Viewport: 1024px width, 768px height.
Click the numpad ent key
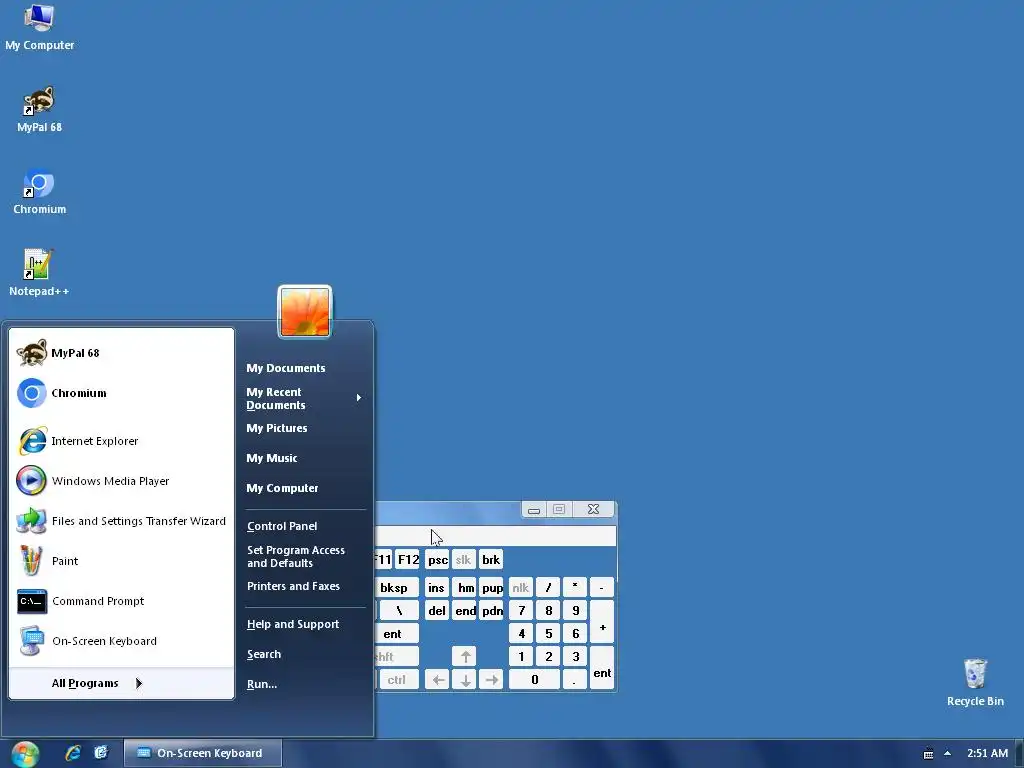[x=602, y=668]
